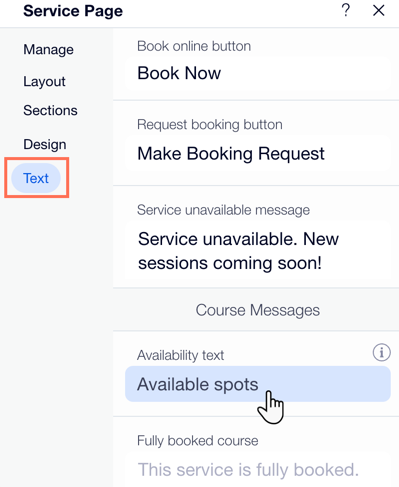This screenshot has height=487, width=399.
Task: Click the Make Booking Request field
Action: pyautogui.click(x=258, y=154)
